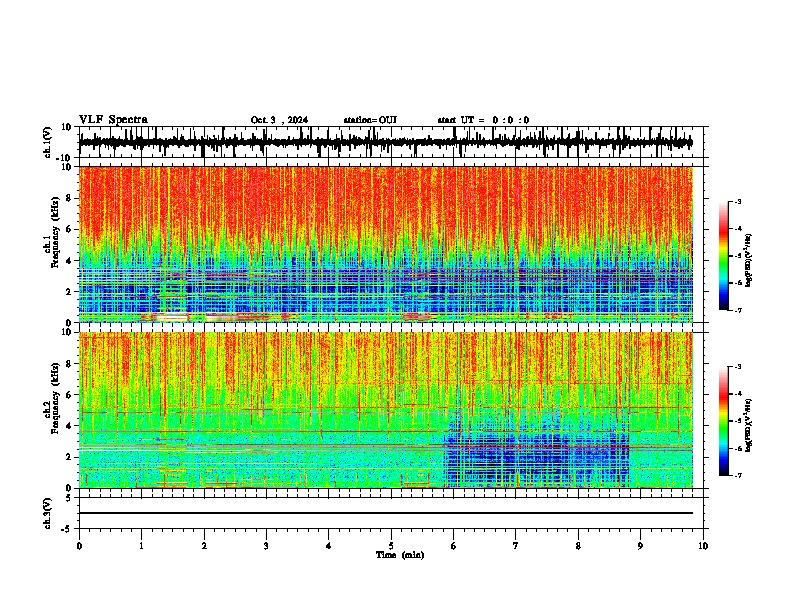Click time axis tick label 7
792x612 pixels.
(x=516, y=546)
